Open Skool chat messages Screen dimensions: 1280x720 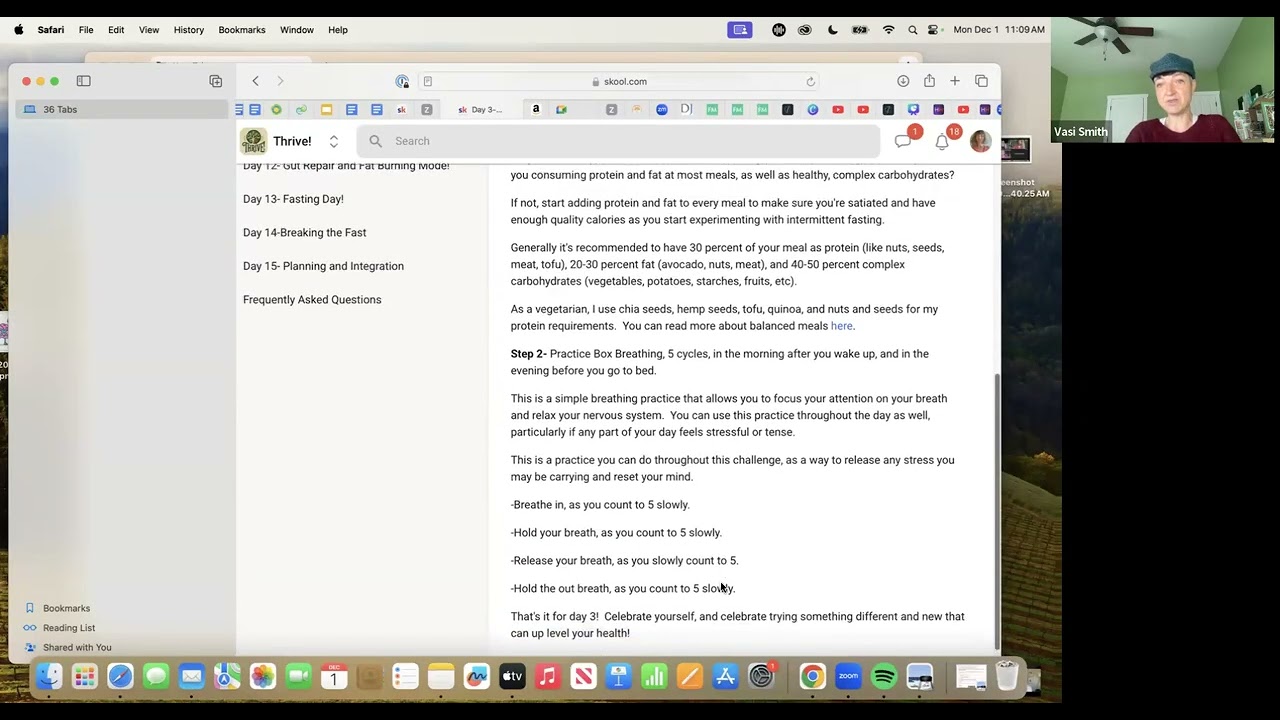pos(903,141)
